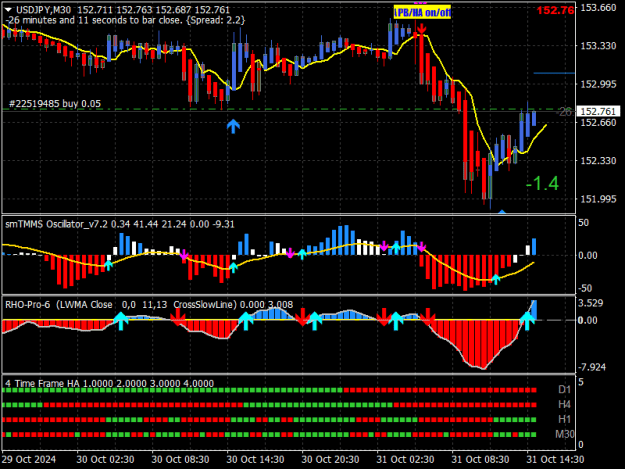Select the red down arrow below PB/HA button

[421, 29]
